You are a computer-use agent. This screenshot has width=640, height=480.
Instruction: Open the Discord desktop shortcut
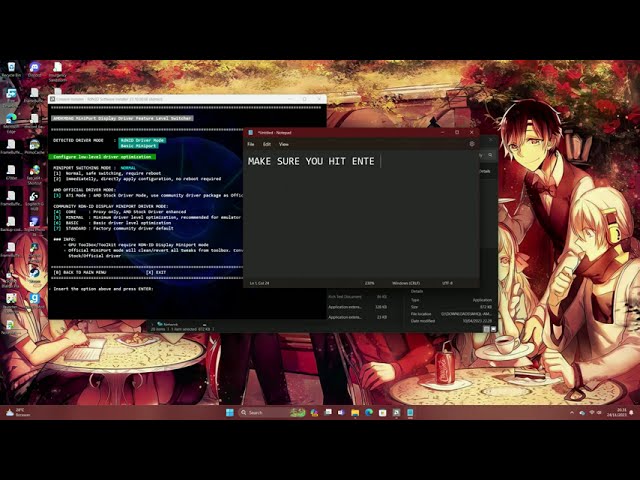pyautogui.click(x=34, y=68)
